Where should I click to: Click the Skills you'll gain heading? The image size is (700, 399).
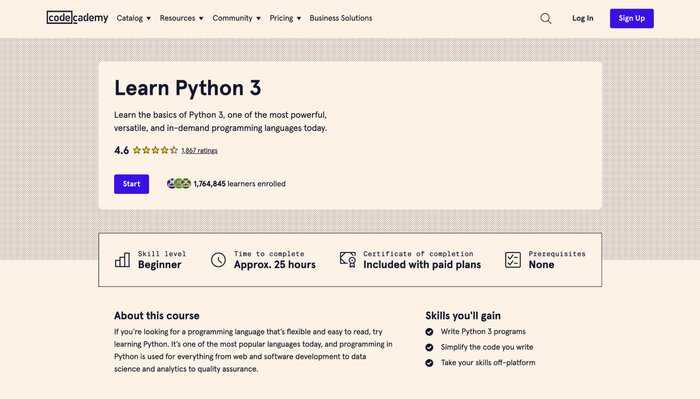(463, 316)
